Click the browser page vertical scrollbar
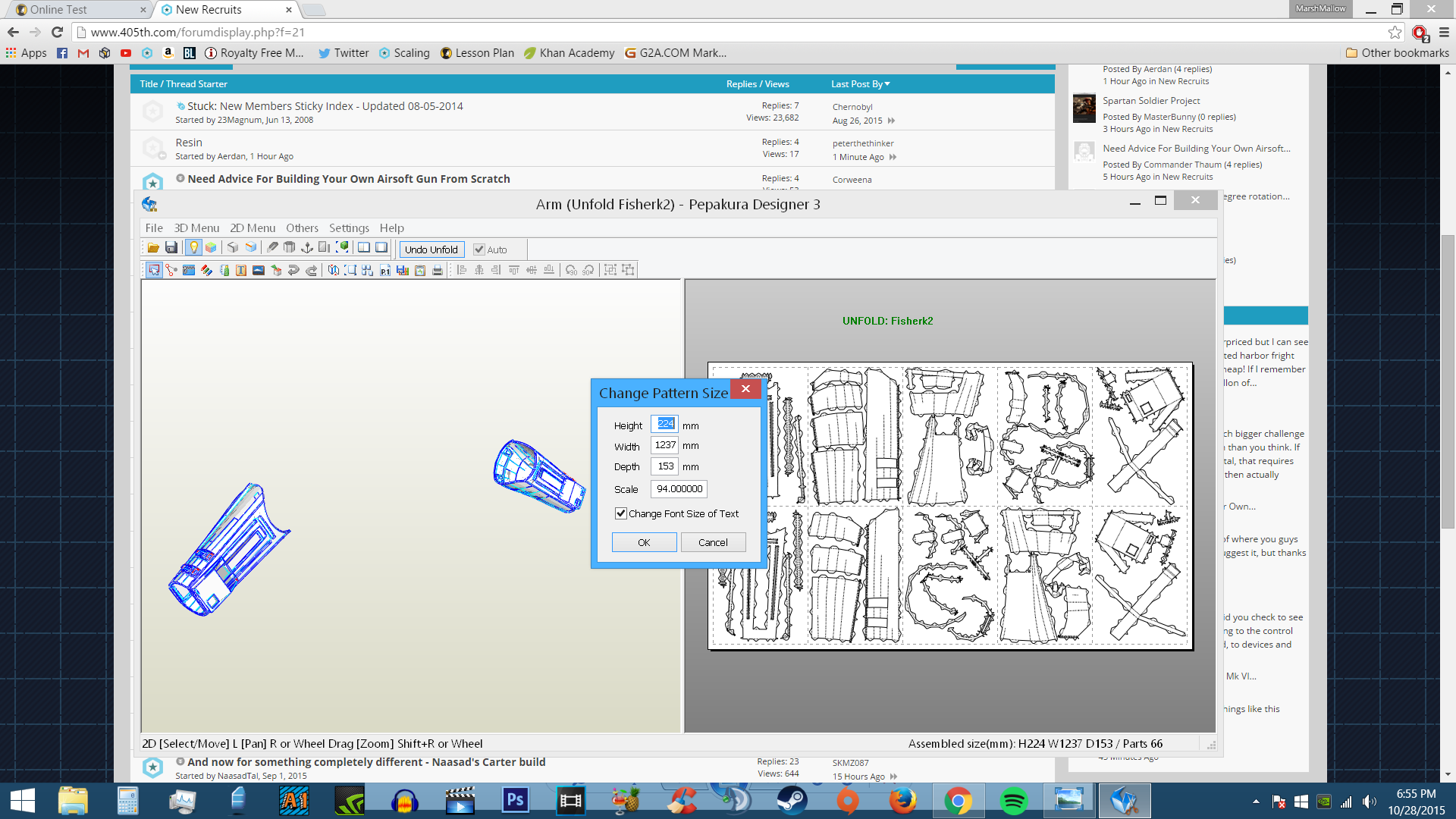Screen dimensions: 1456x819 (x=1448, y=379)
